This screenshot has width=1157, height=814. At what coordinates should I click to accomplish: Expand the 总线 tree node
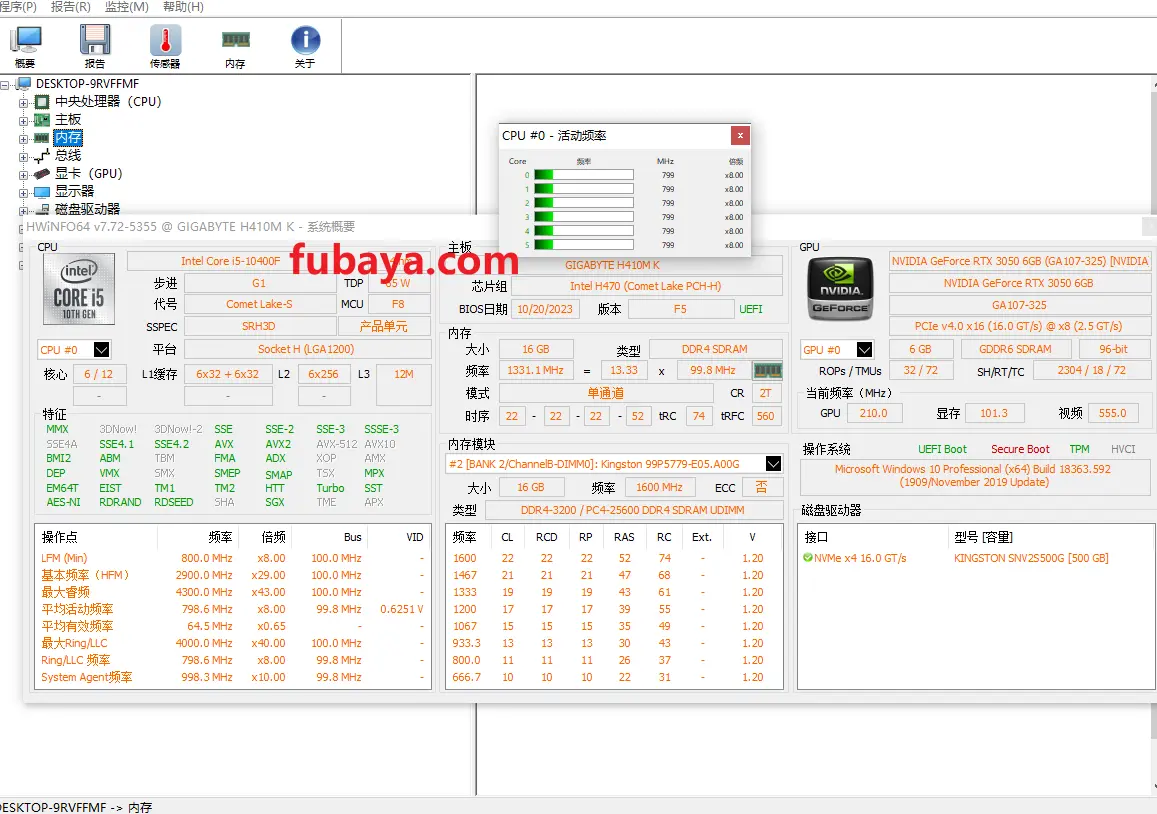tap(24, 156)
